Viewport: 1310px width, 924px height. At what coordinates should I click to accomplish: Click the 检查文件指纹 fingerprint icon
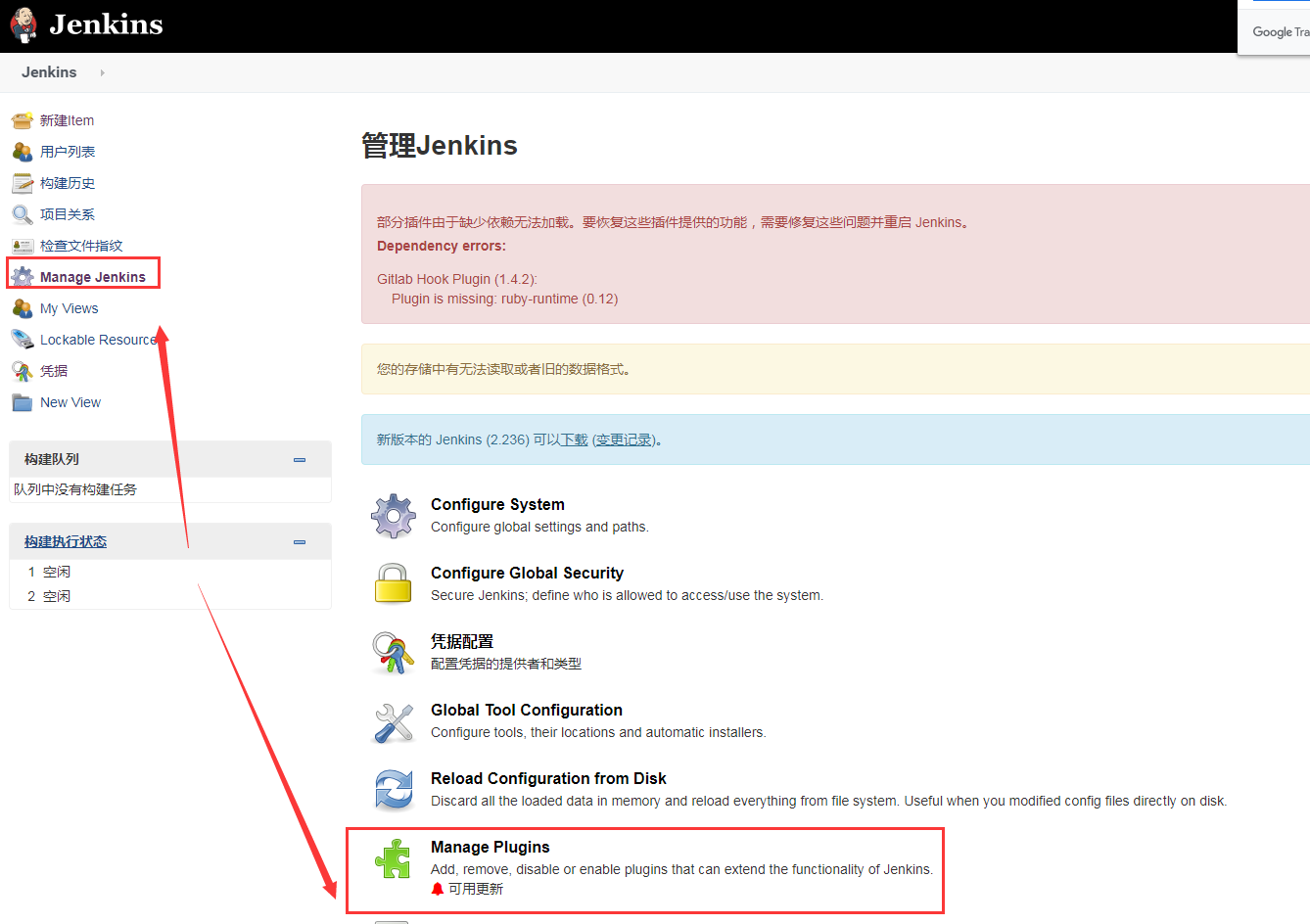pyautogui.click(x=23, y=246)
